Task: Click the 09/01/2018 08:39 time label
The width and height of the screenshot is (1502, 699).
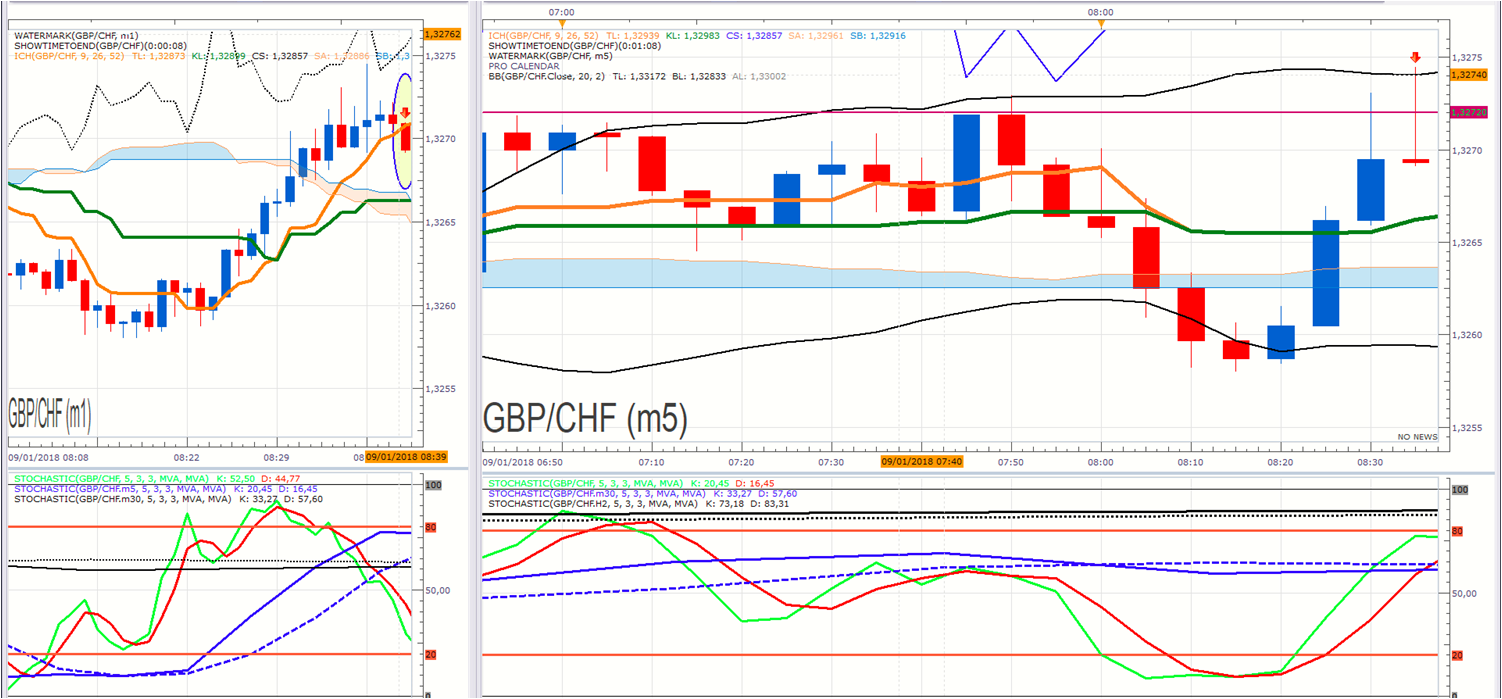Action: click(x=406, y=456)
